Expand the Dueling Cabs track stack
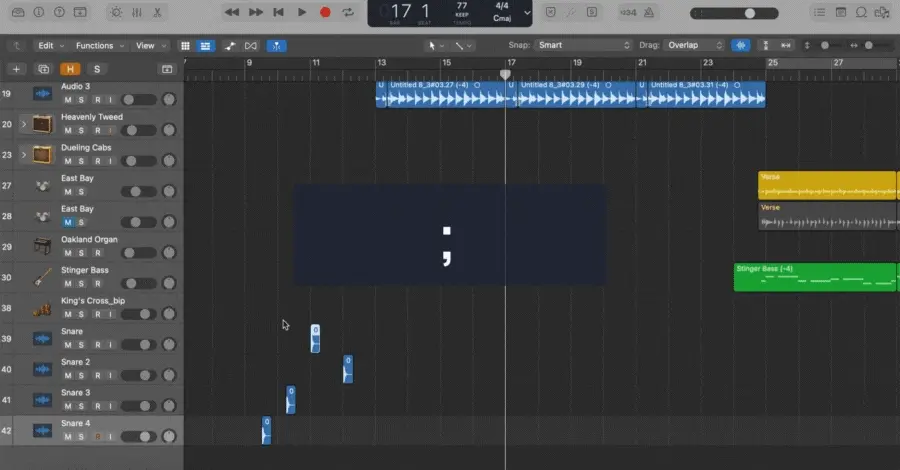This screenshot has width=900, height=470. 24,154
